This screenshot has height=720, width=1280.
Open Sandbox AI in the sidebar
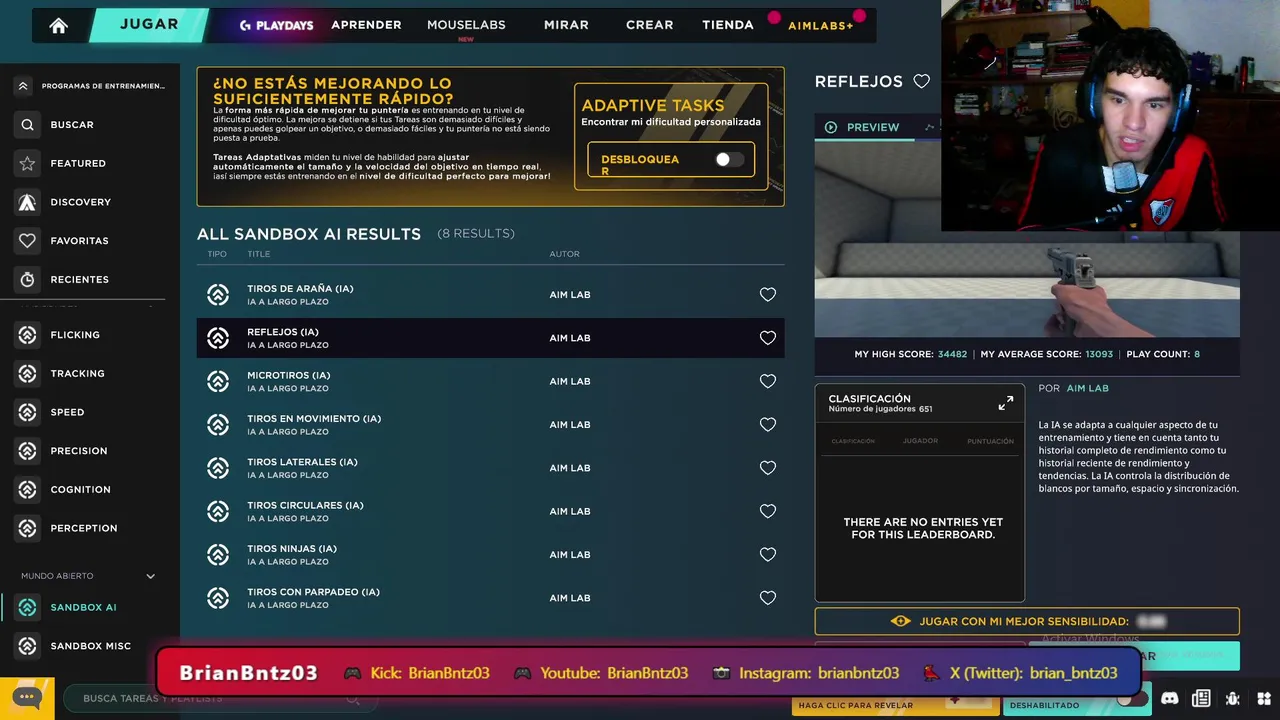[x=83, y=607]
